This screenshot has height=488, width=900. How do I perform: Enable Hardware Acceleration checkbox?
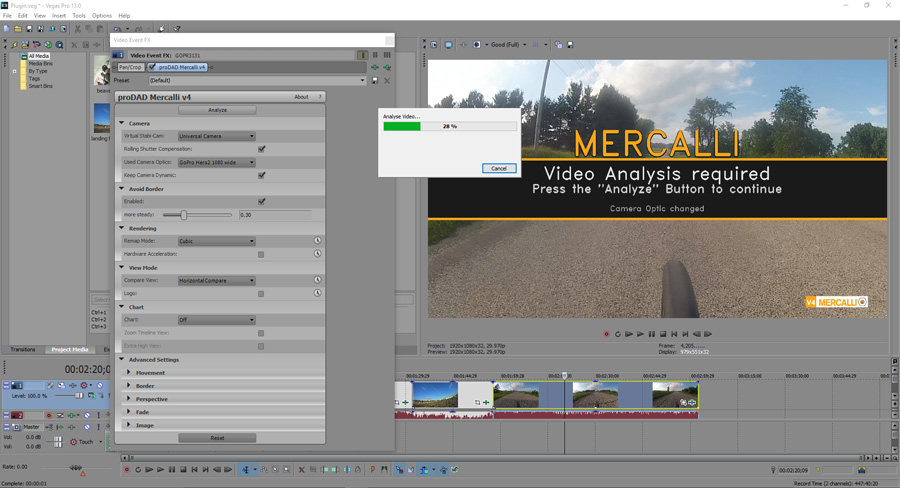[261, 254]
